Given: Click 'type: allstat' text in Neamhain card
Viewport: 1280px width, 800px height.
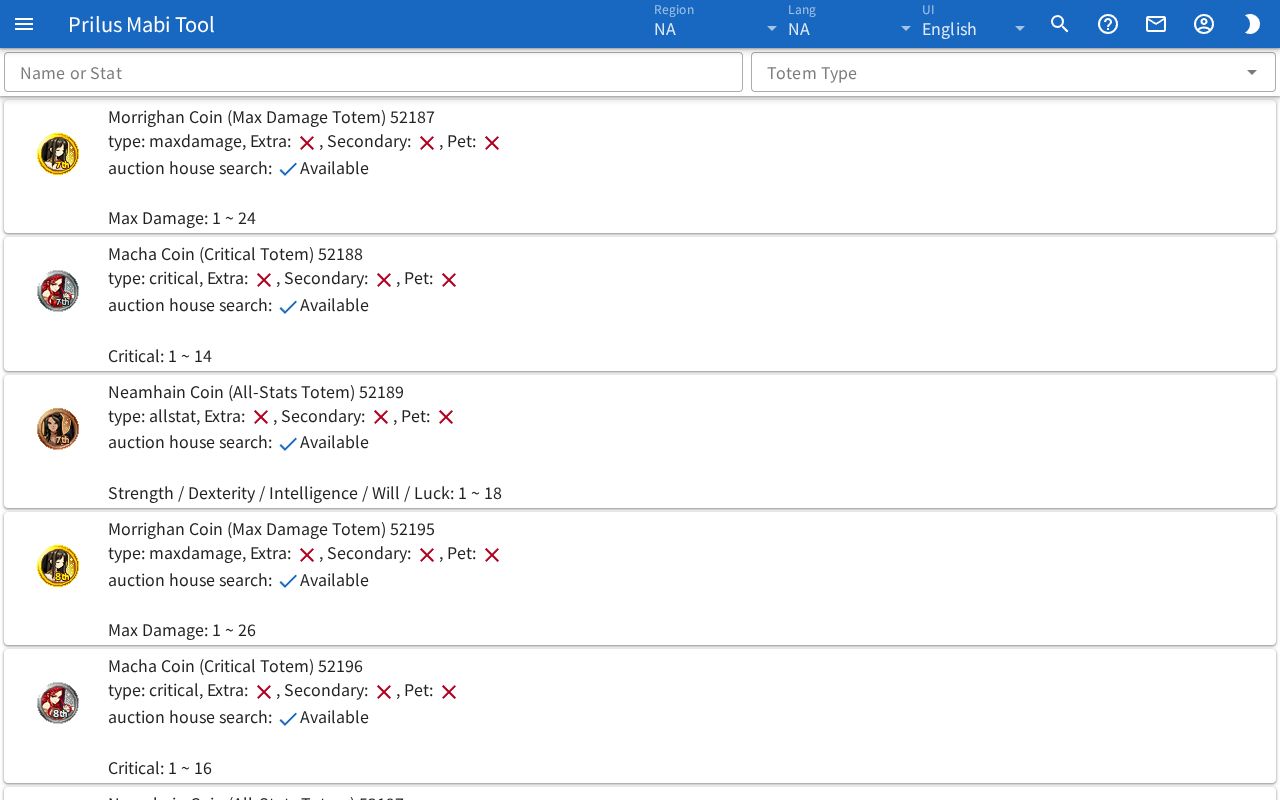Looking at the screenshot, I should (153, 416).
